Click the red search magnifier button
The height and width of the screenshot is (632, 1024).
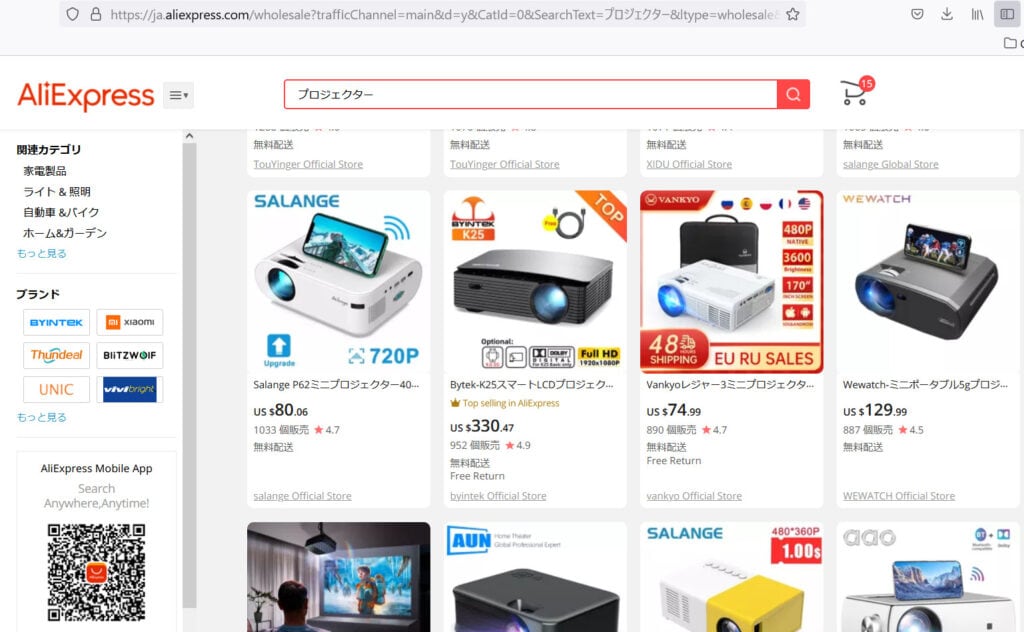[793, 95]
